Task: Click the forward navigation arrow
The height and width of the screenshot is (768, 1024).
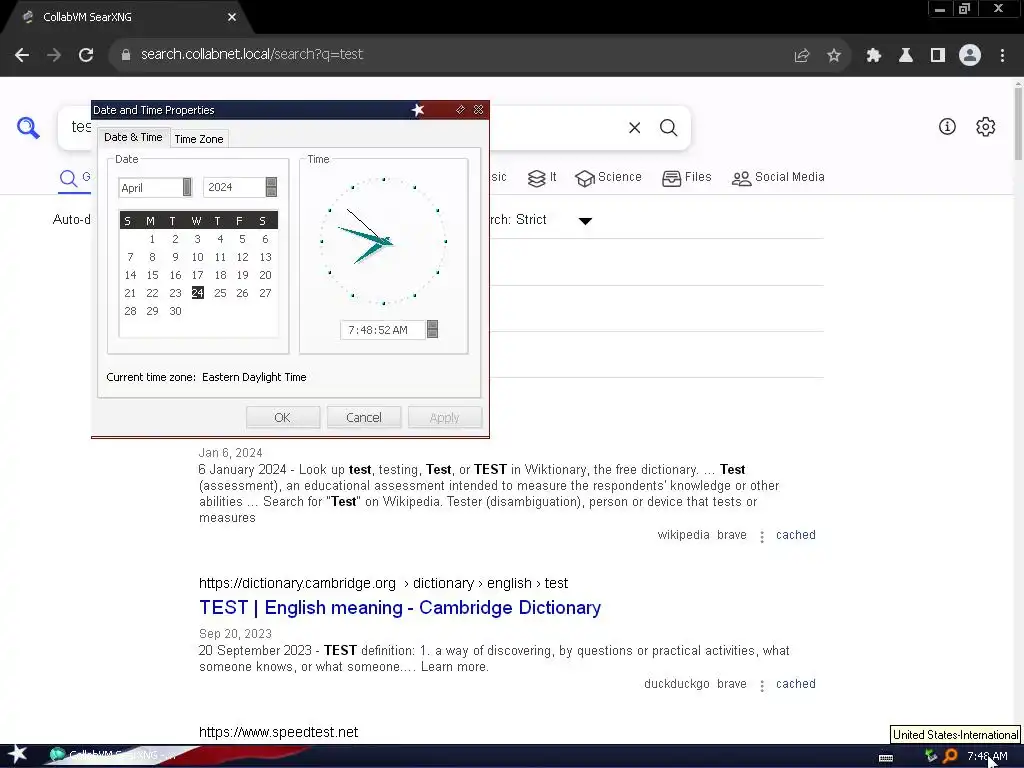Action: click(54, 55)
